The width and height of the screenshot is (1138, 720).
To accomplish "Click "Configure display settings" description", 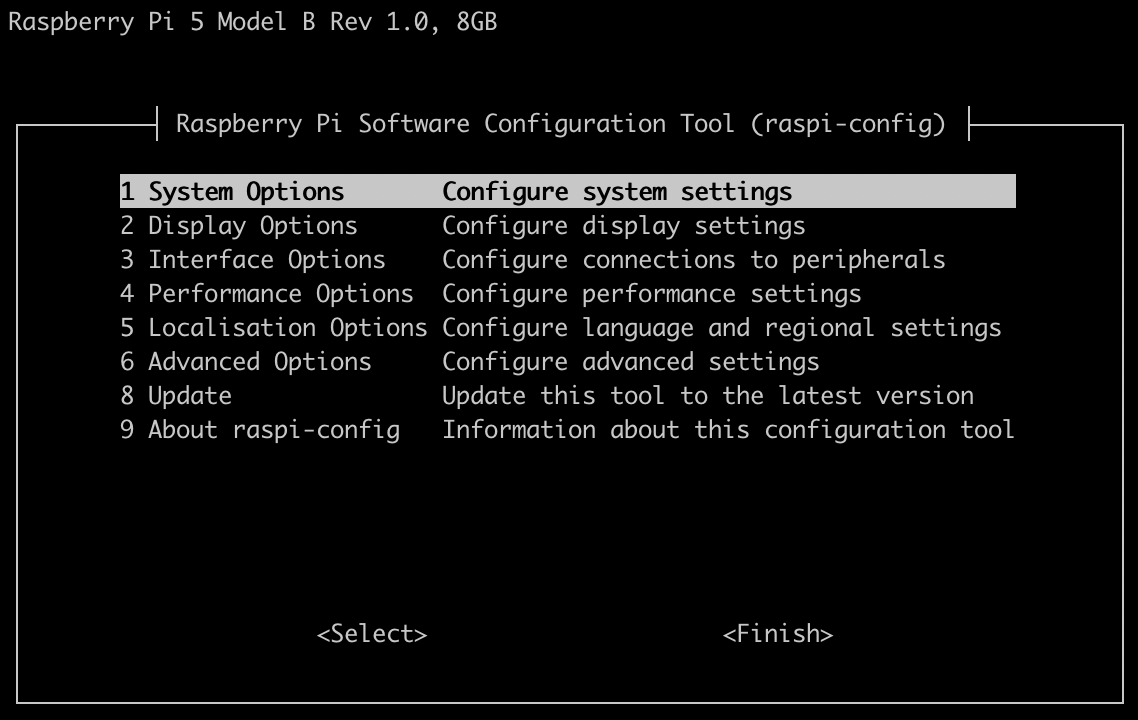I will point(624,226).
